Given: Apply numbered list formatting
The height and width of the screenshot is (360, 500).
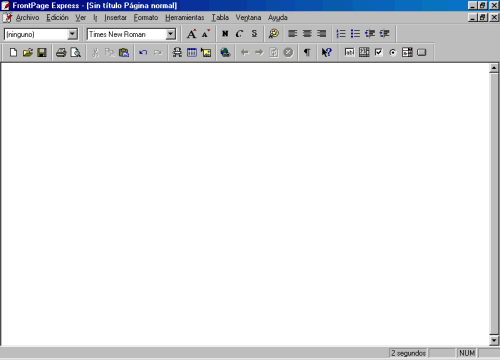Looking at the screenshot, I should (341, 34).
